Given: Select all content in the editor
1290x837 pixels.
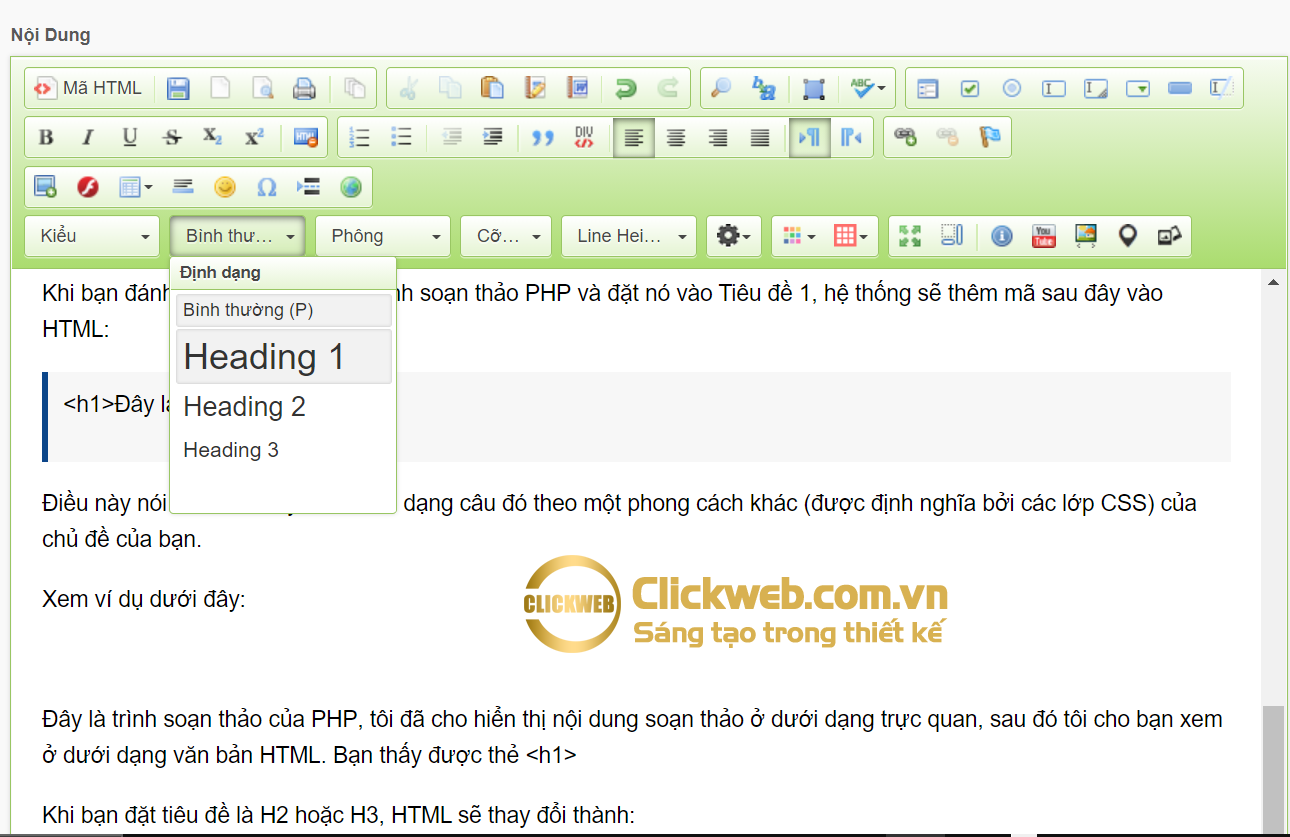Looking at the screenshot, I should pos(814,88).
